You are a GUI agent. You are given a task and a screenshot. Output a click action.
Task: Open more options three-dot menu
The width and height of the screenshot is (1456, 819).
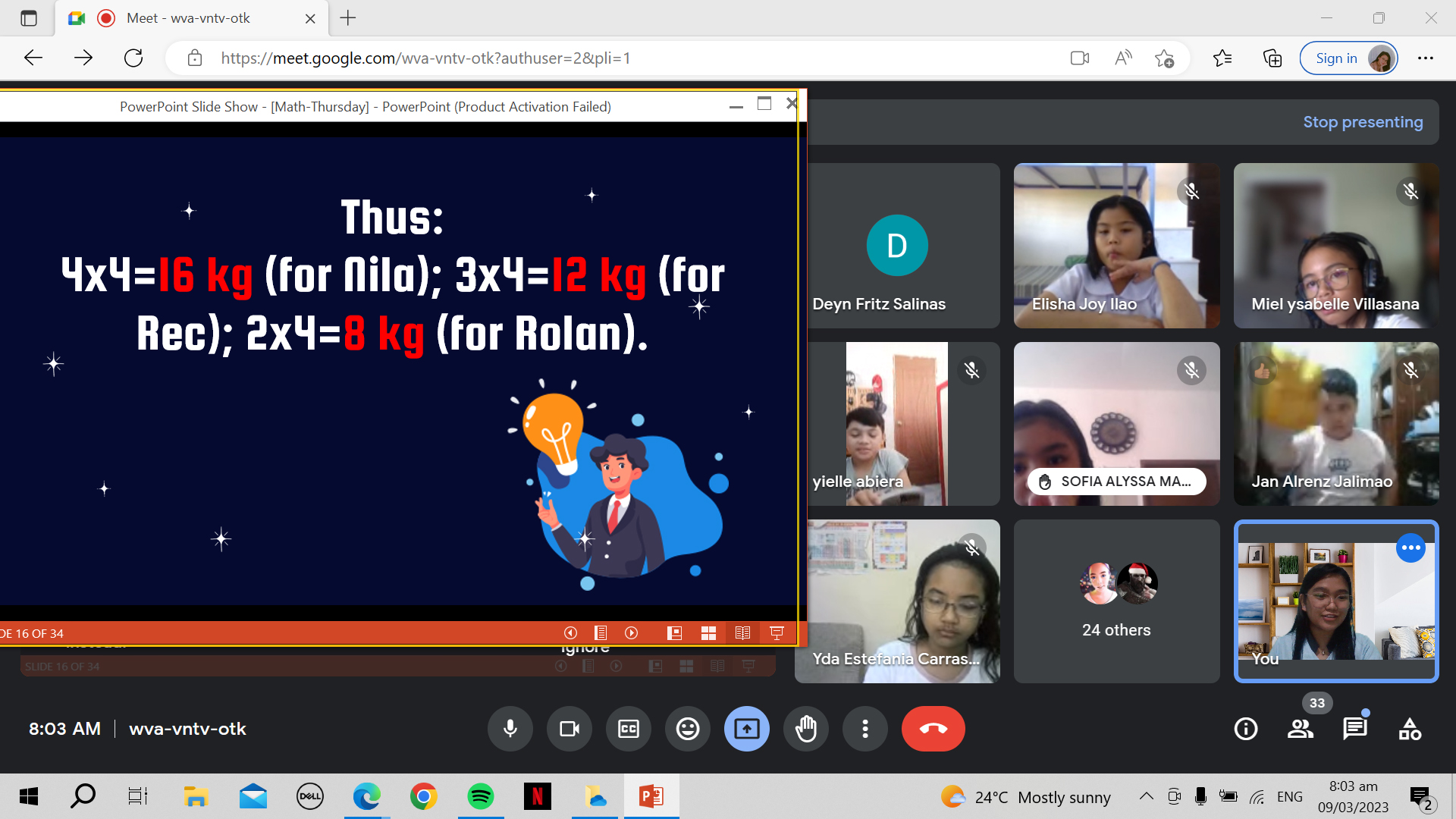[x=865, y=729]
